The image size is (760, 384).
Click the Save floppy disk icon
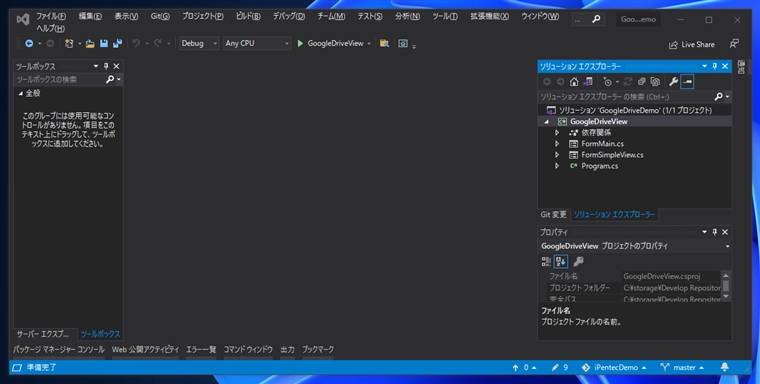pos(104,44)
